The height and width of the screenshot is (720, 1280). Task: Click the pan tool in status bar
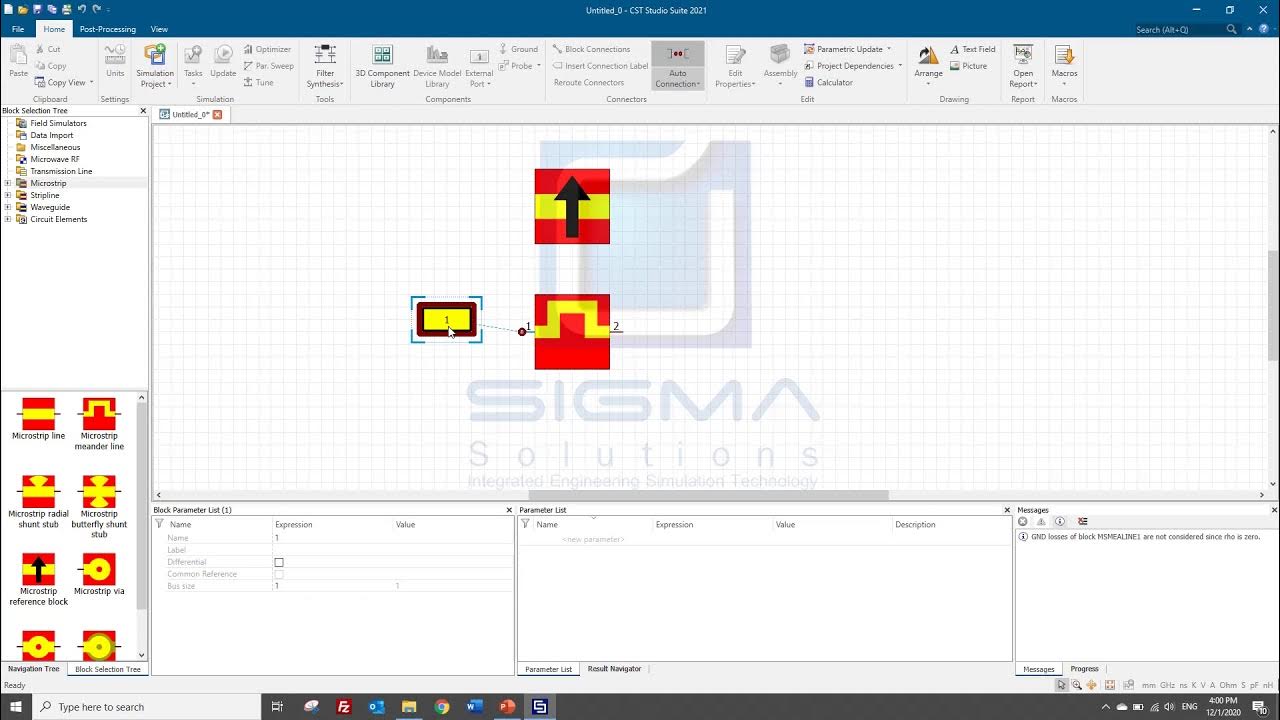pyautogui.click(x=1092, y=685)
